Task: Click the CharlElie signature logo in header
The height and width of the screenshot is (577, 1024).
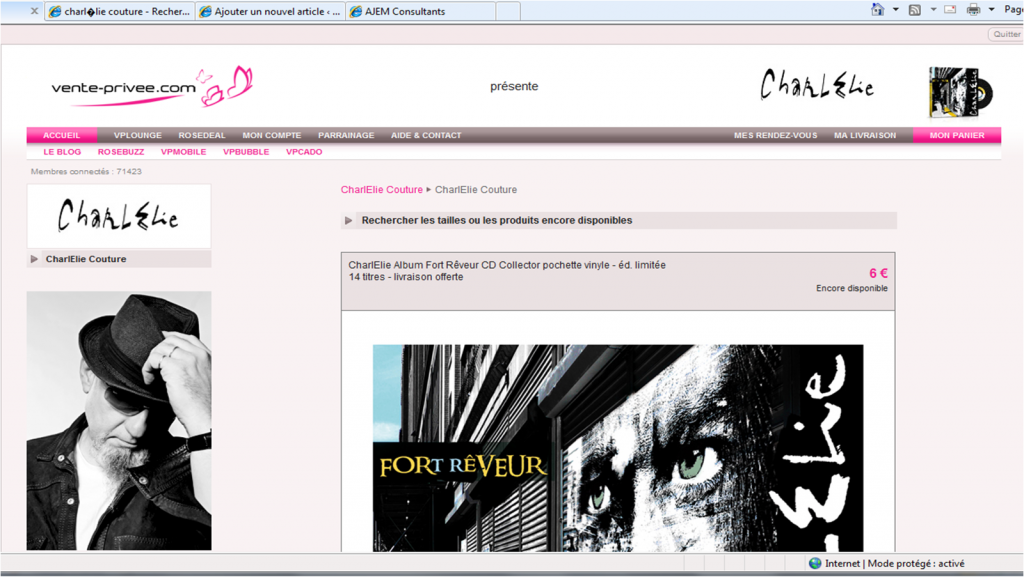Action: tap(817, 85)
